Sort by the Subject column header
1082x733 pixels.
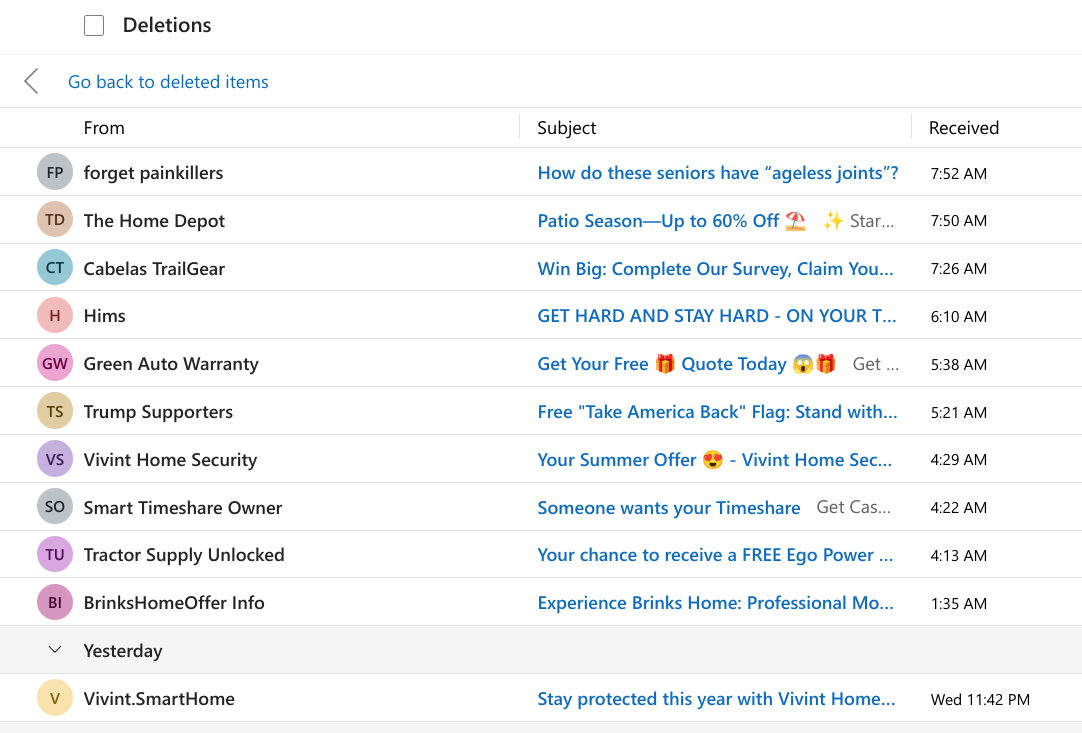(x=567, y=128)
